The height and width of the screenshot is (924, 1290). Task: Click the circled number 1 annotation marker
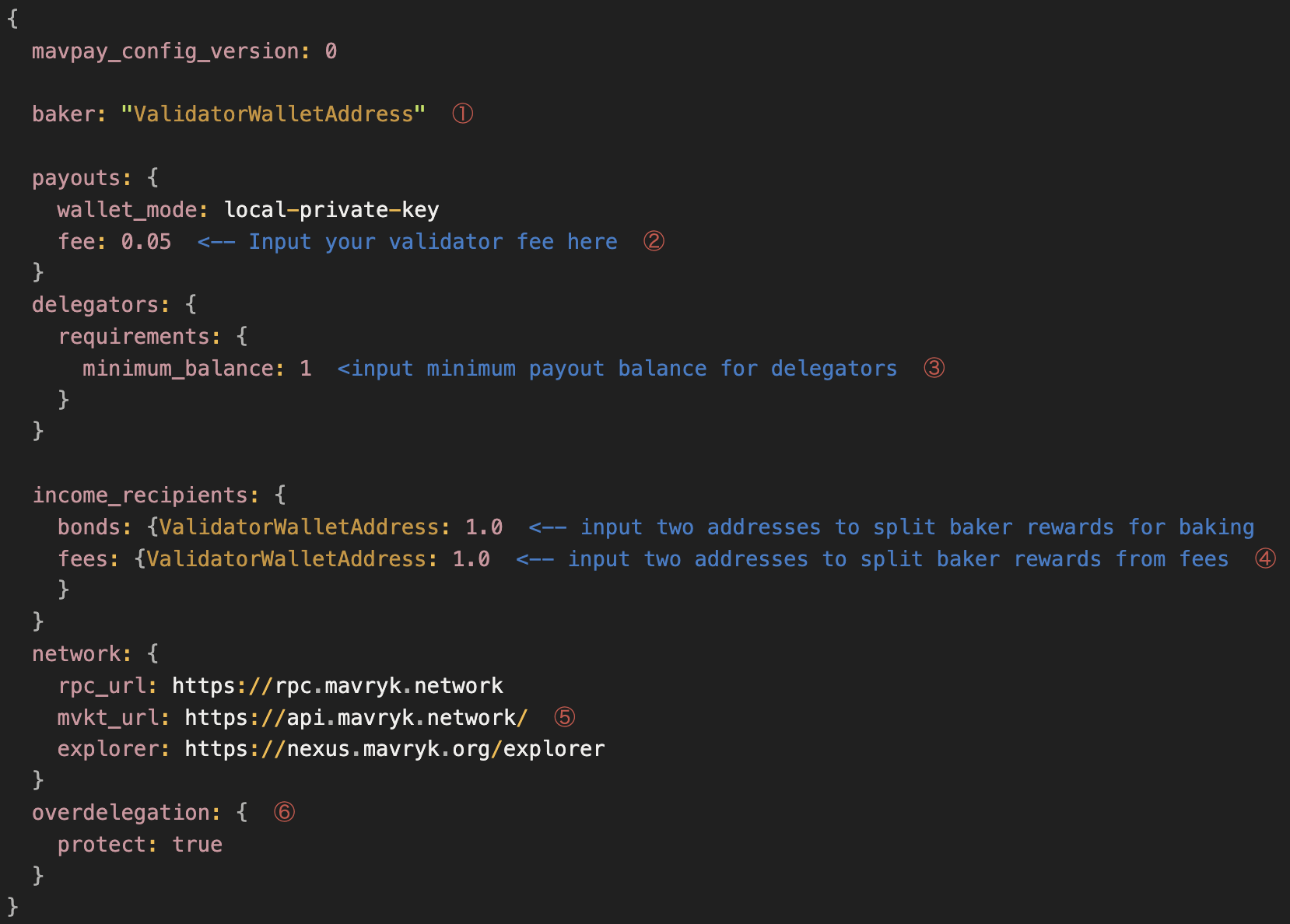pos(462,114)
